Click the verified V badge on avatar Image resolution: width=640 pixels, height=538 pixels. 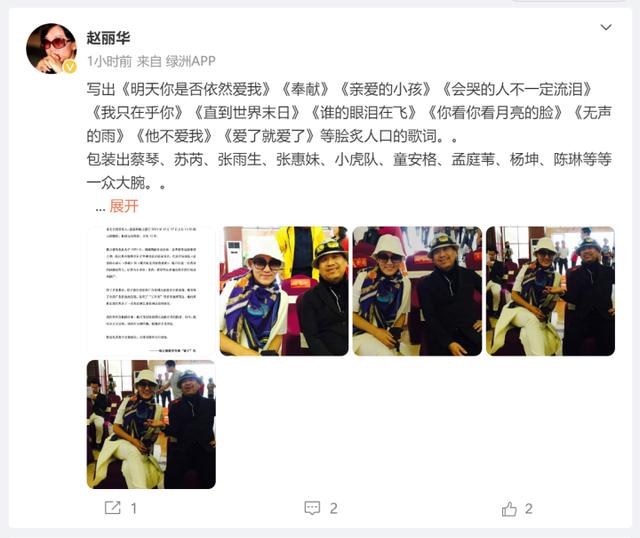71,67
